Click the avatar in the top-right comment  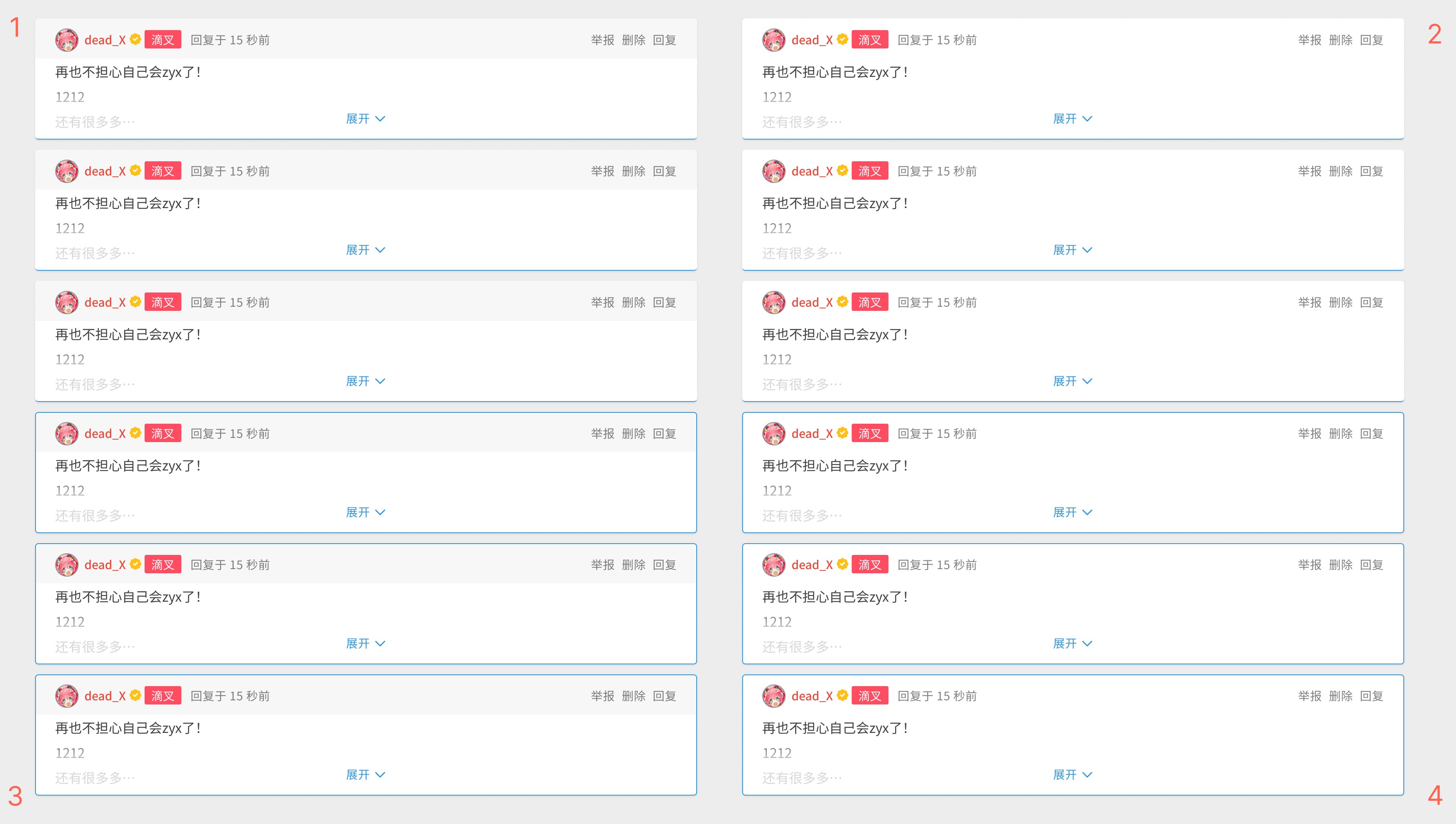click(773, 40)
